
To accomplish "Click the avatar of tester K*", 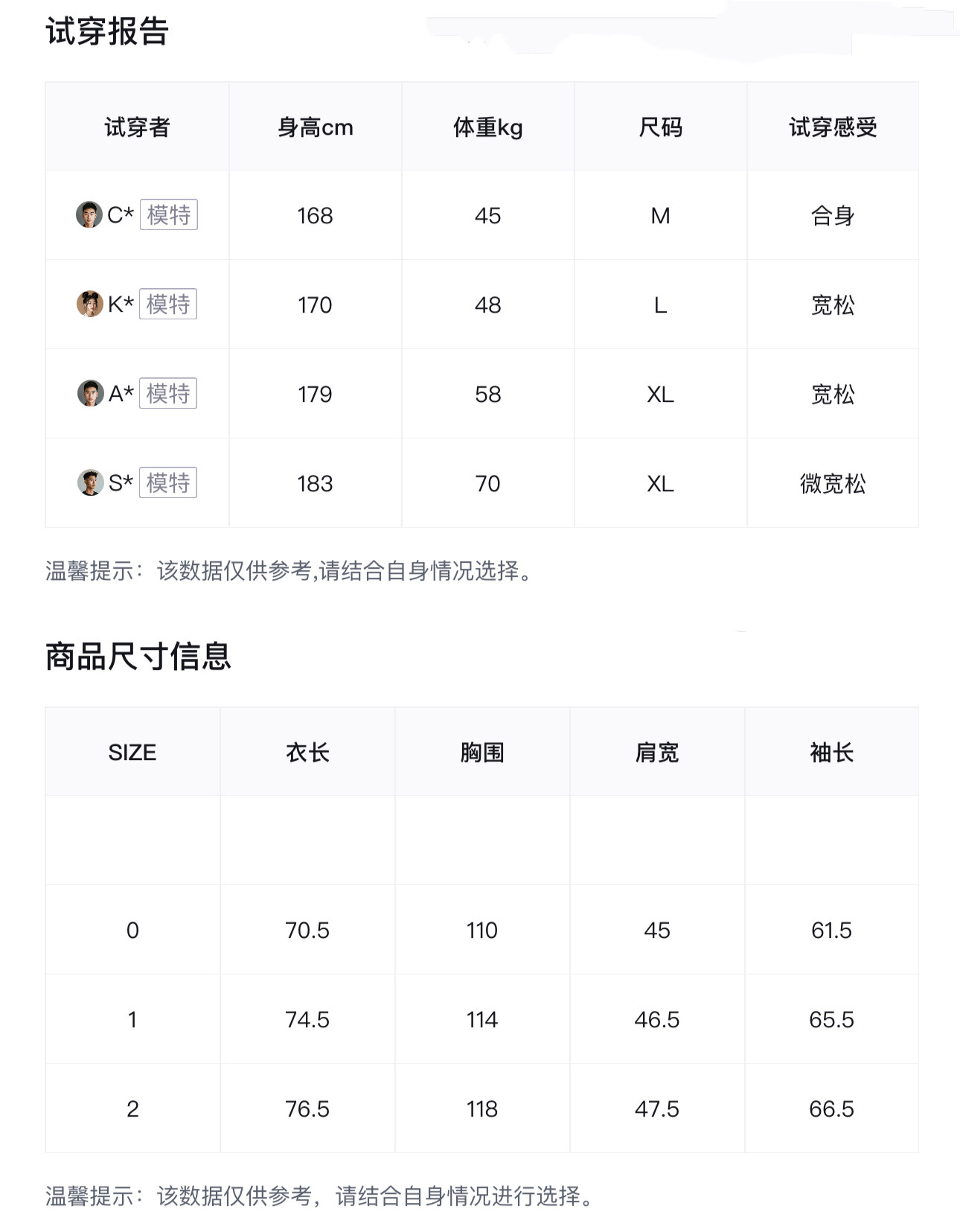I will click(89, 304).
